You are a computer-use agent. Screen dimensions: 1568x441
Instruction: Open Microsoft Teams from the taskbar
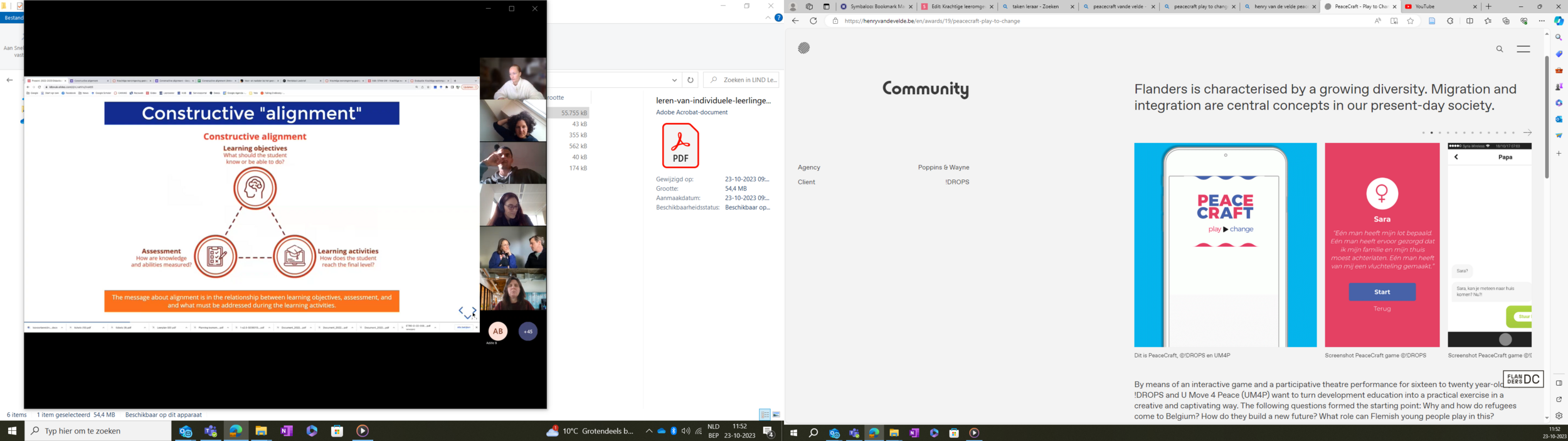[x=211, y=431]
